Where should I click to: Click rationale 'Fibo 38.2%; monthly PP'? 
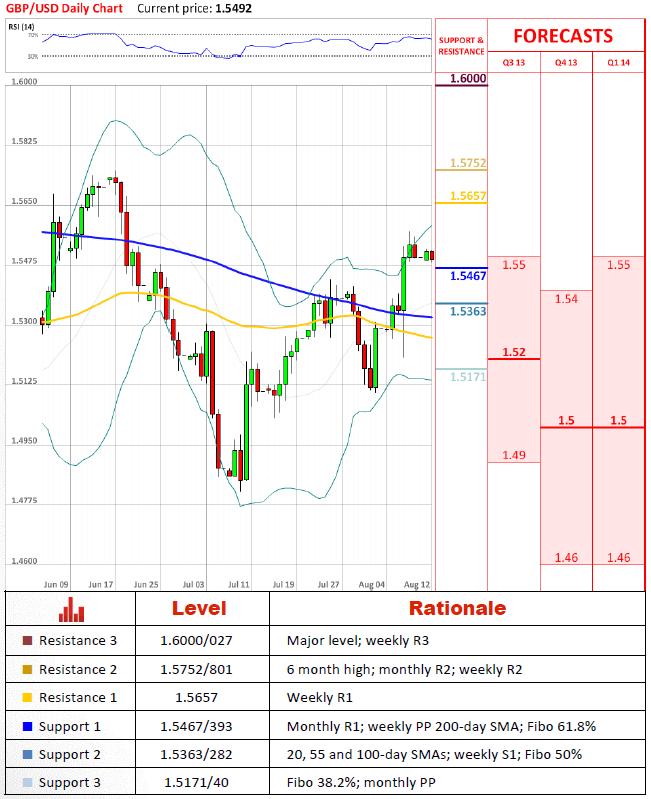361,783
